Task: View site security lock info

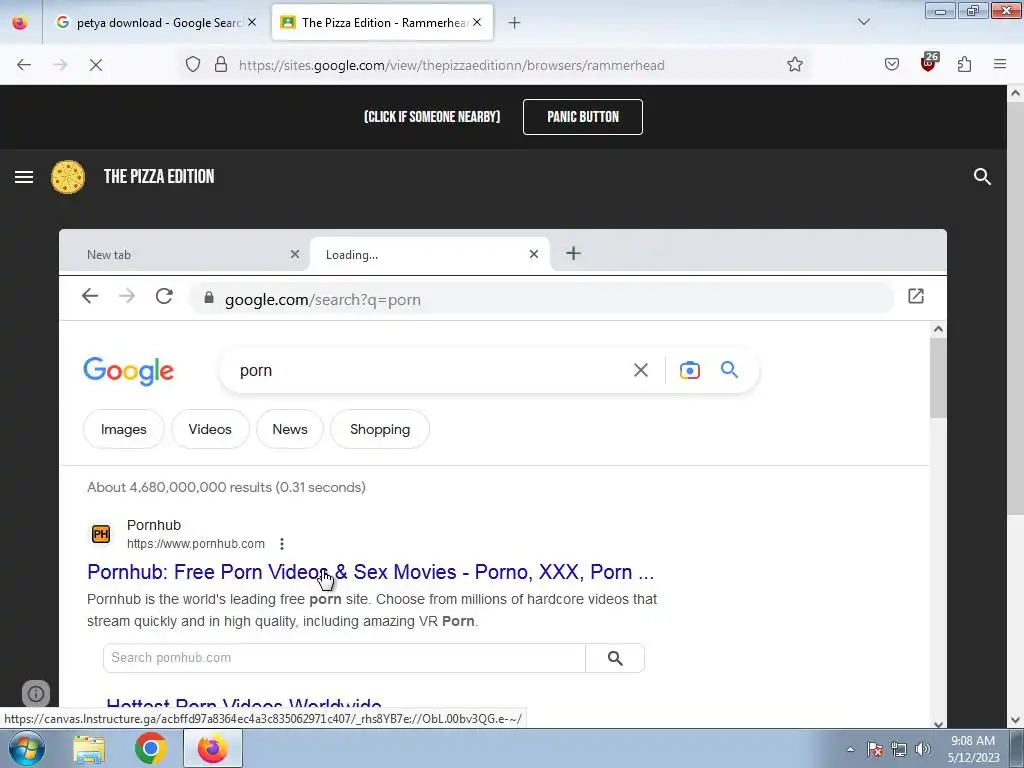Action: click(221, 65)
